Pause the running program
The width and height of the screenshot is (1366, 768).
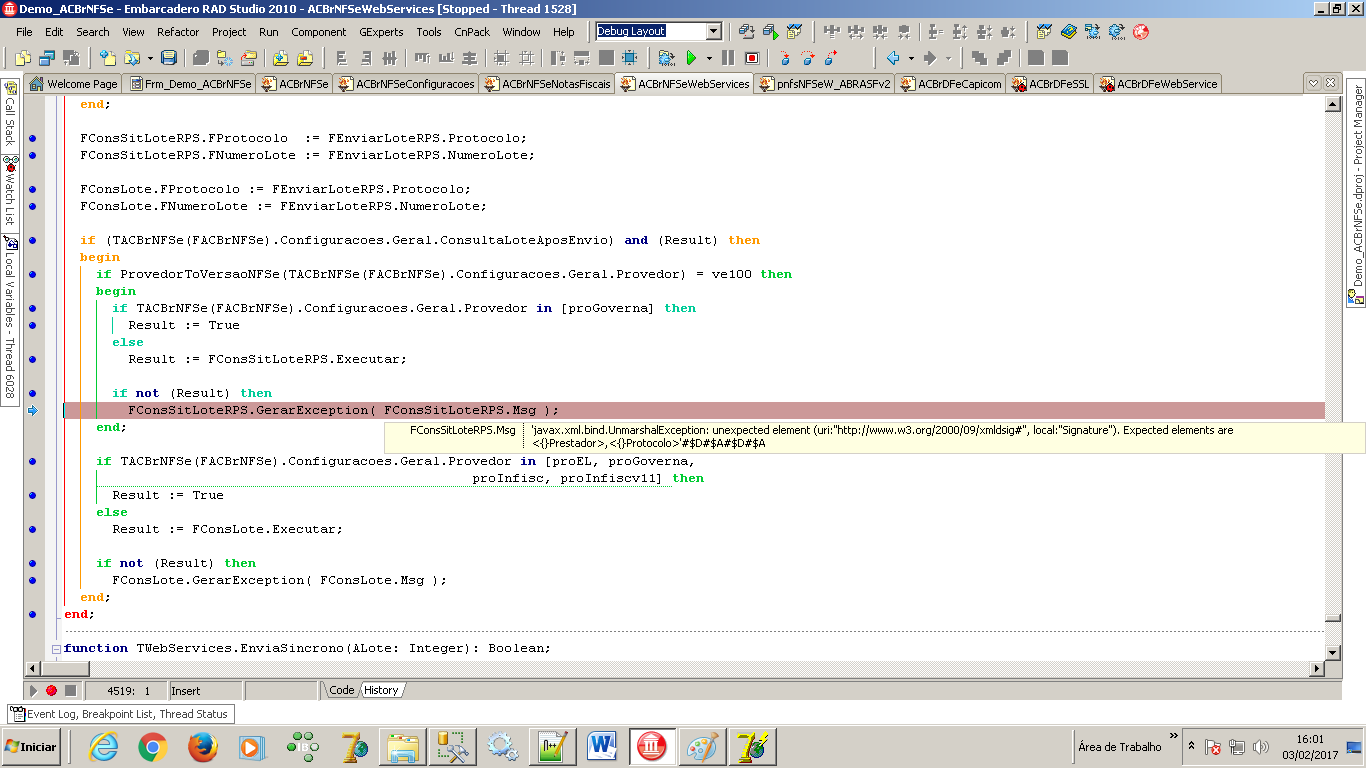click(x=728, y=58)
